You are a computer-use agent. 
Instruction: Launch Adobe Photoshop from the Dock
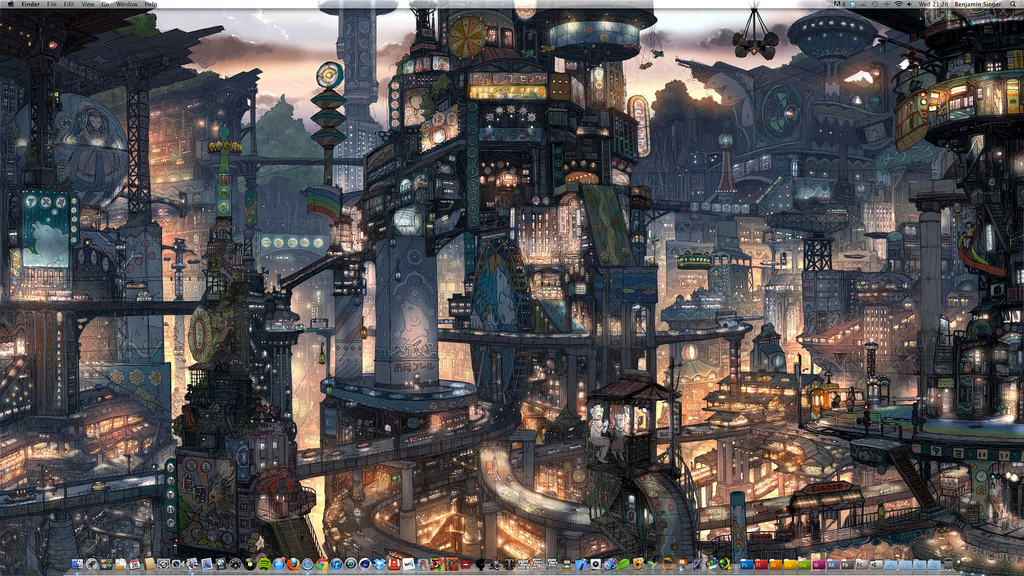(746, 564)
